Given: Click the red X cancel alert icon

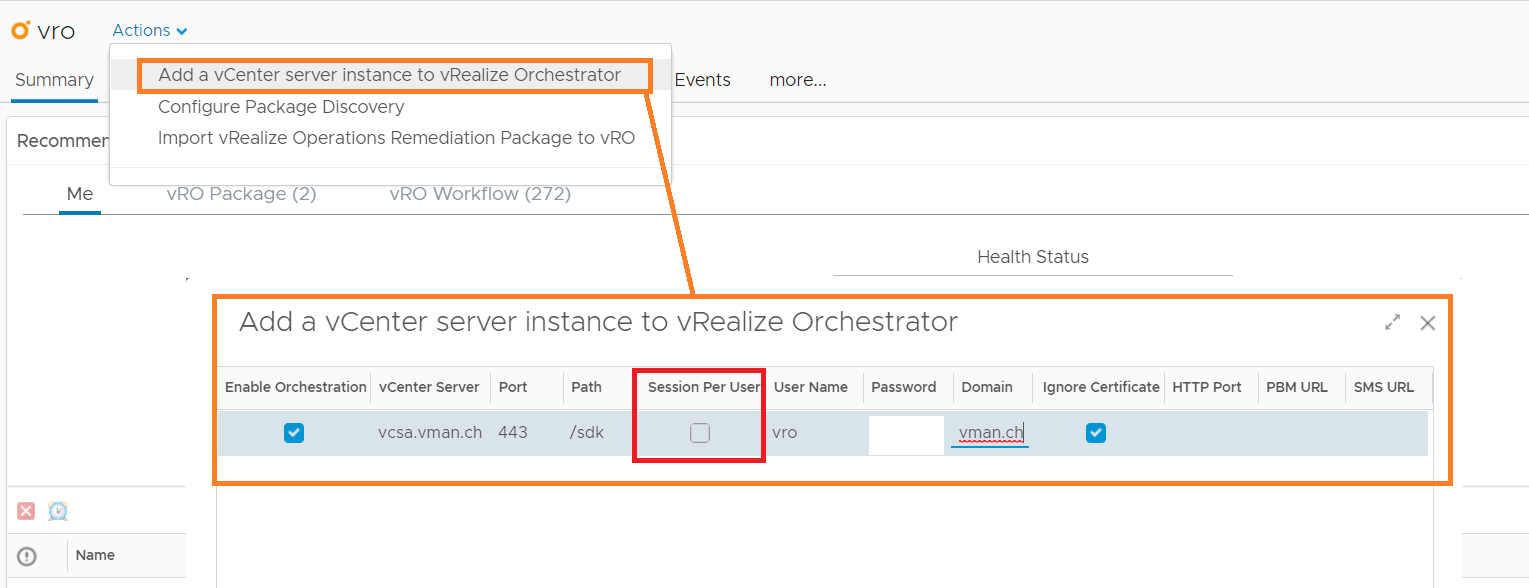Looking at the screenshot, I should [26, 511].
